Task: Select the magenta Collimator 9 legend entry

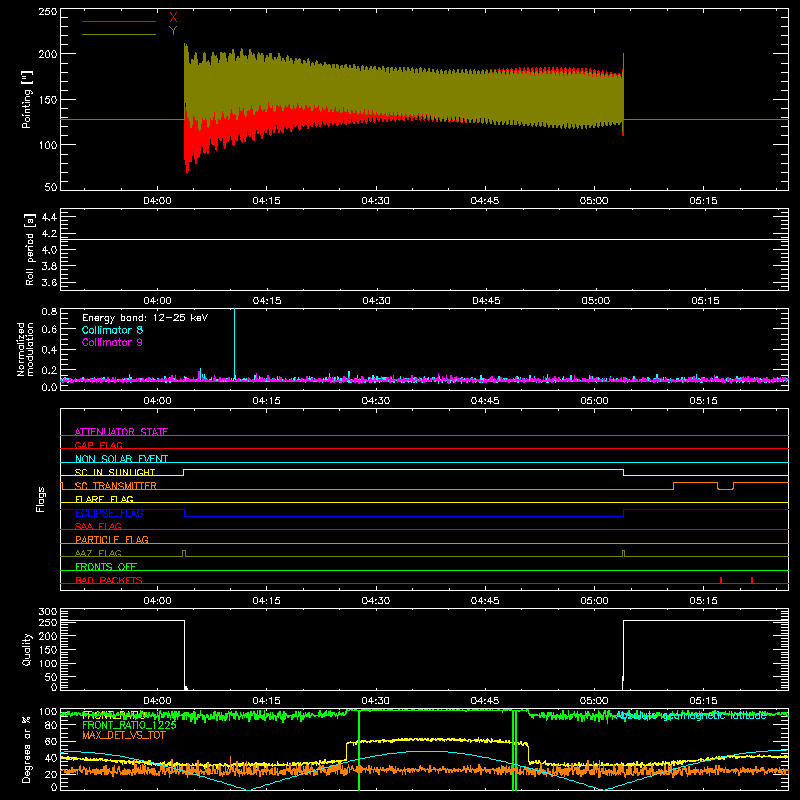Action: pyautogui.click(x=112, y=342)
